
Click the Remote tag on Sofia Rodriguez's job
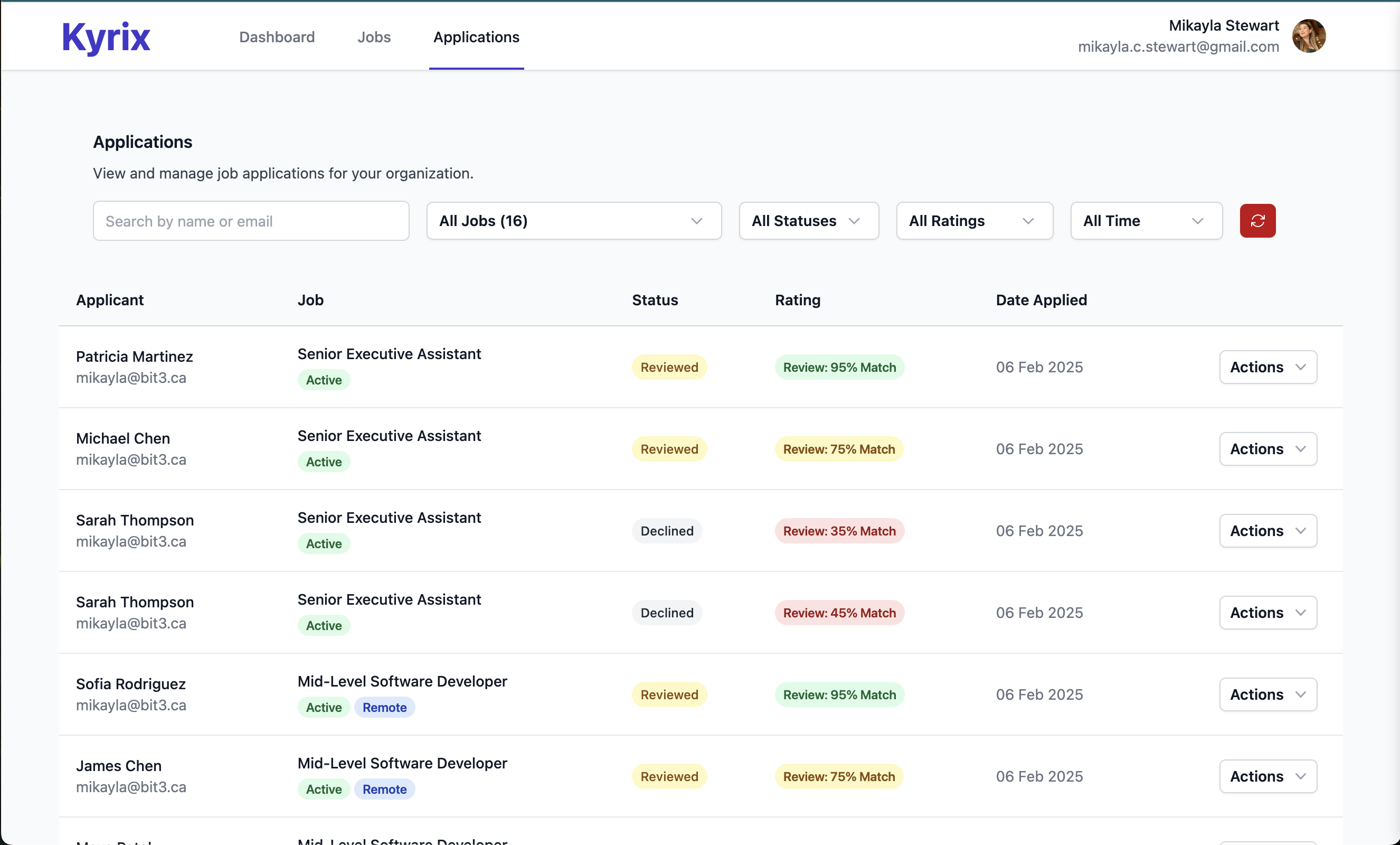(x=384, y=708)
